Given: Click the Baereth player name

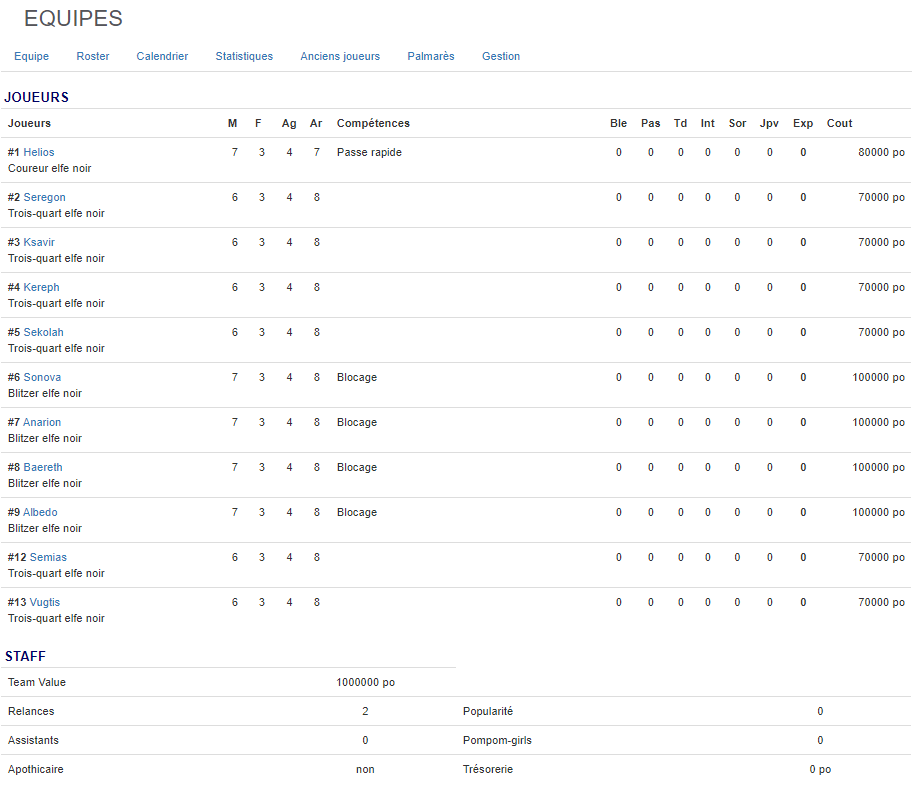Looking at the screenshot, I should coord(43,467).
